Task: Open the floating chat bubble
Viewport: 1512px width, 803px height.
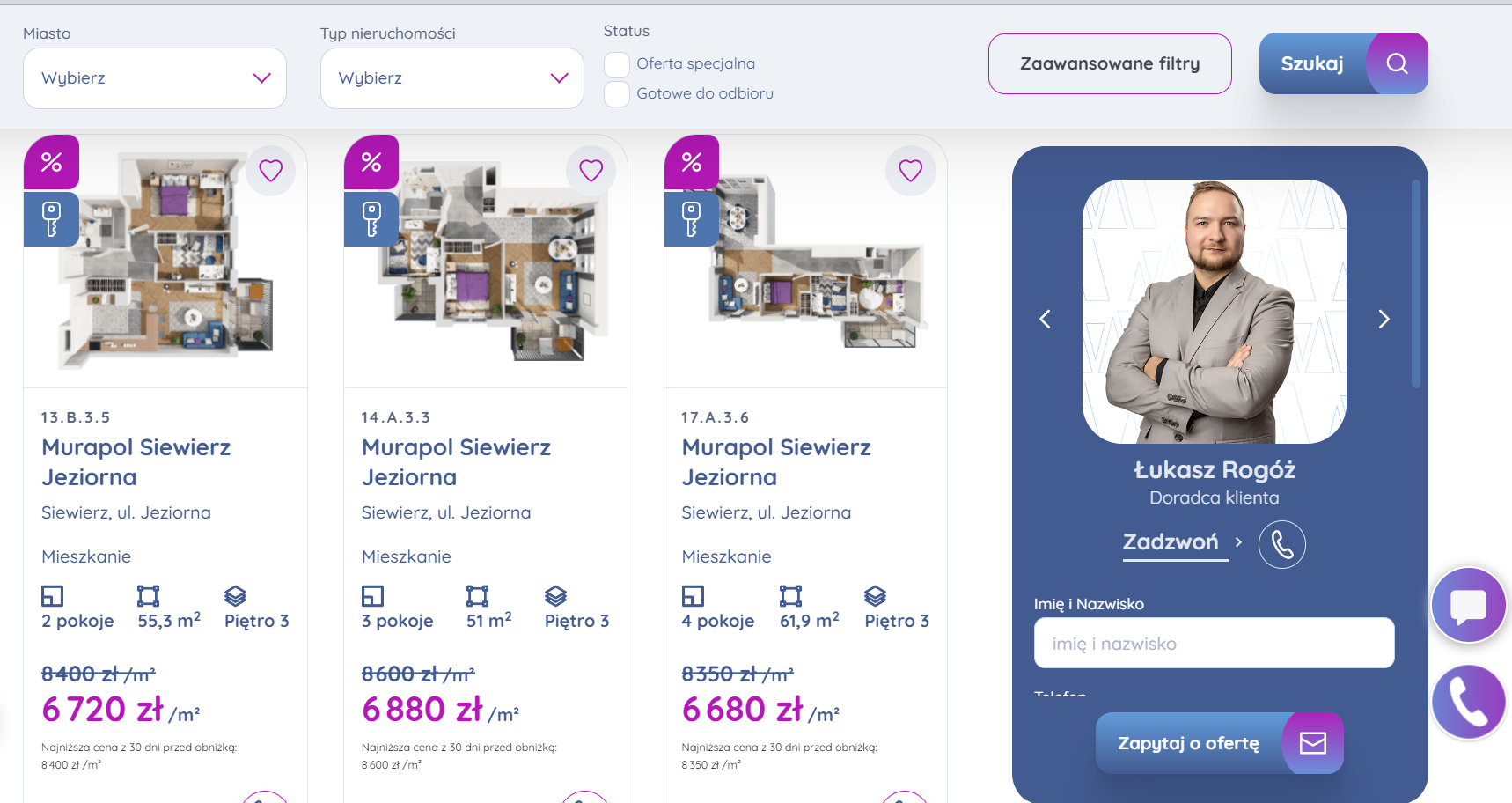Action: click(x=1469, y=606)
